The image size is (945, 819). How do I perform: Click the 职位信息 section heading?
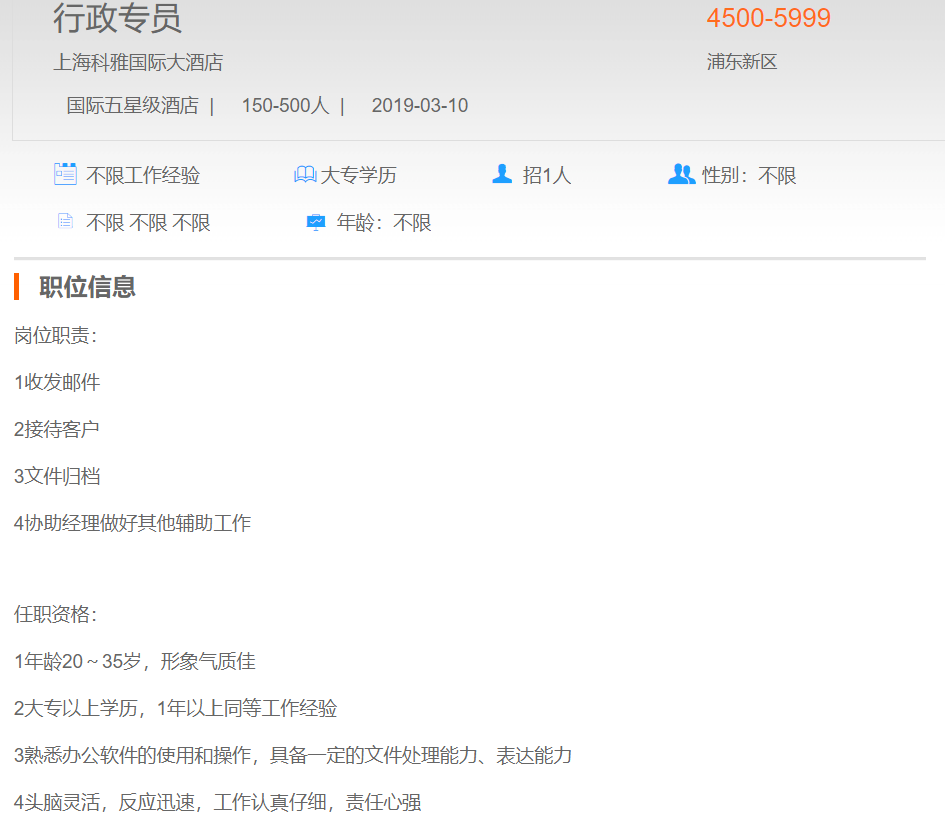[x=88, y=287]
